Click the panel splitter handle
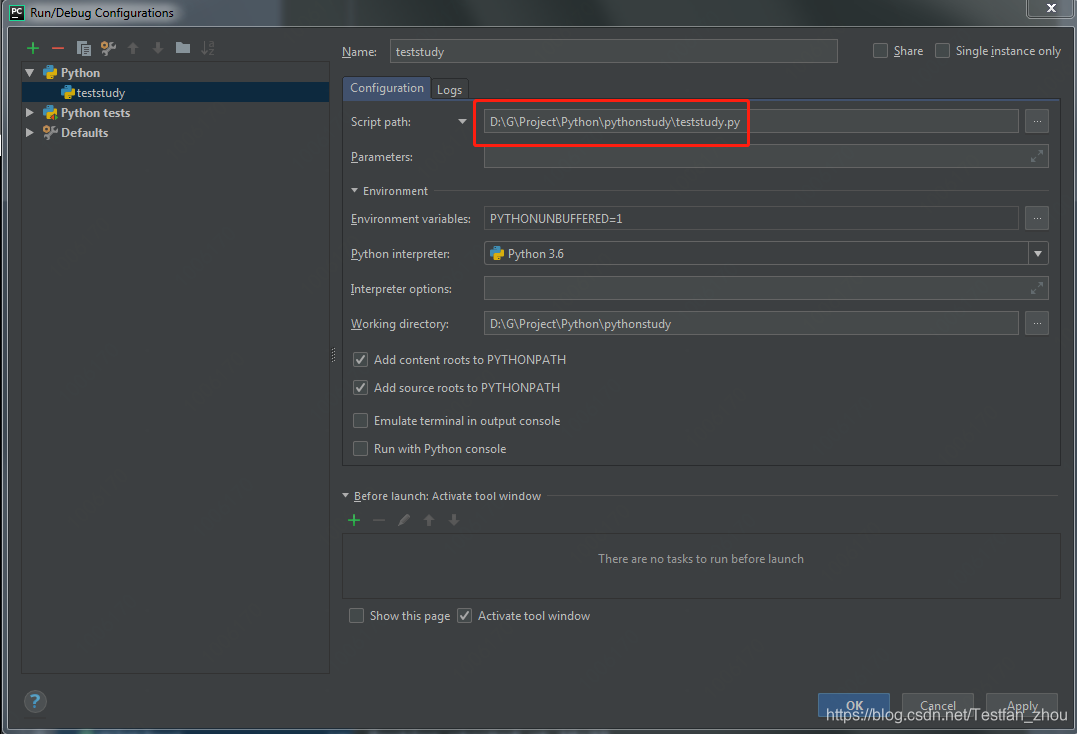Viewport: 1077px width, 734px height. coord(334,355)
